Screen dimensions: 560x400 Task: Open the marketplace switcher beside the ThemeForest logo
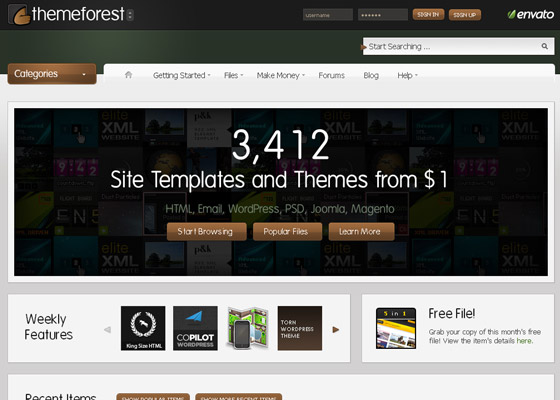click(130, 15)
